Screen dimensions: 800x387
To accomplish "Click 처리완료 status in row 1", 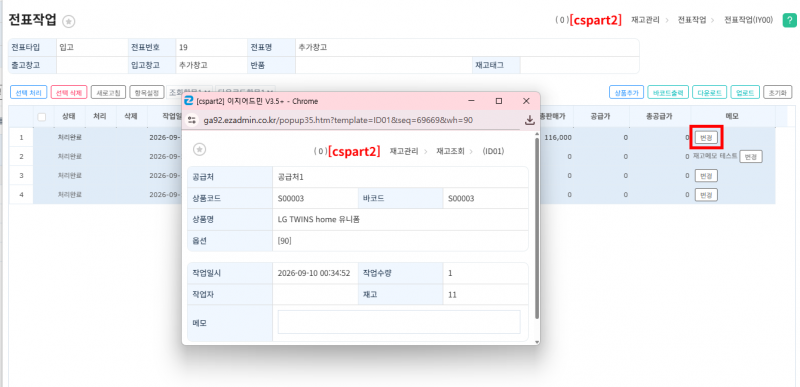I will (69, 137).
